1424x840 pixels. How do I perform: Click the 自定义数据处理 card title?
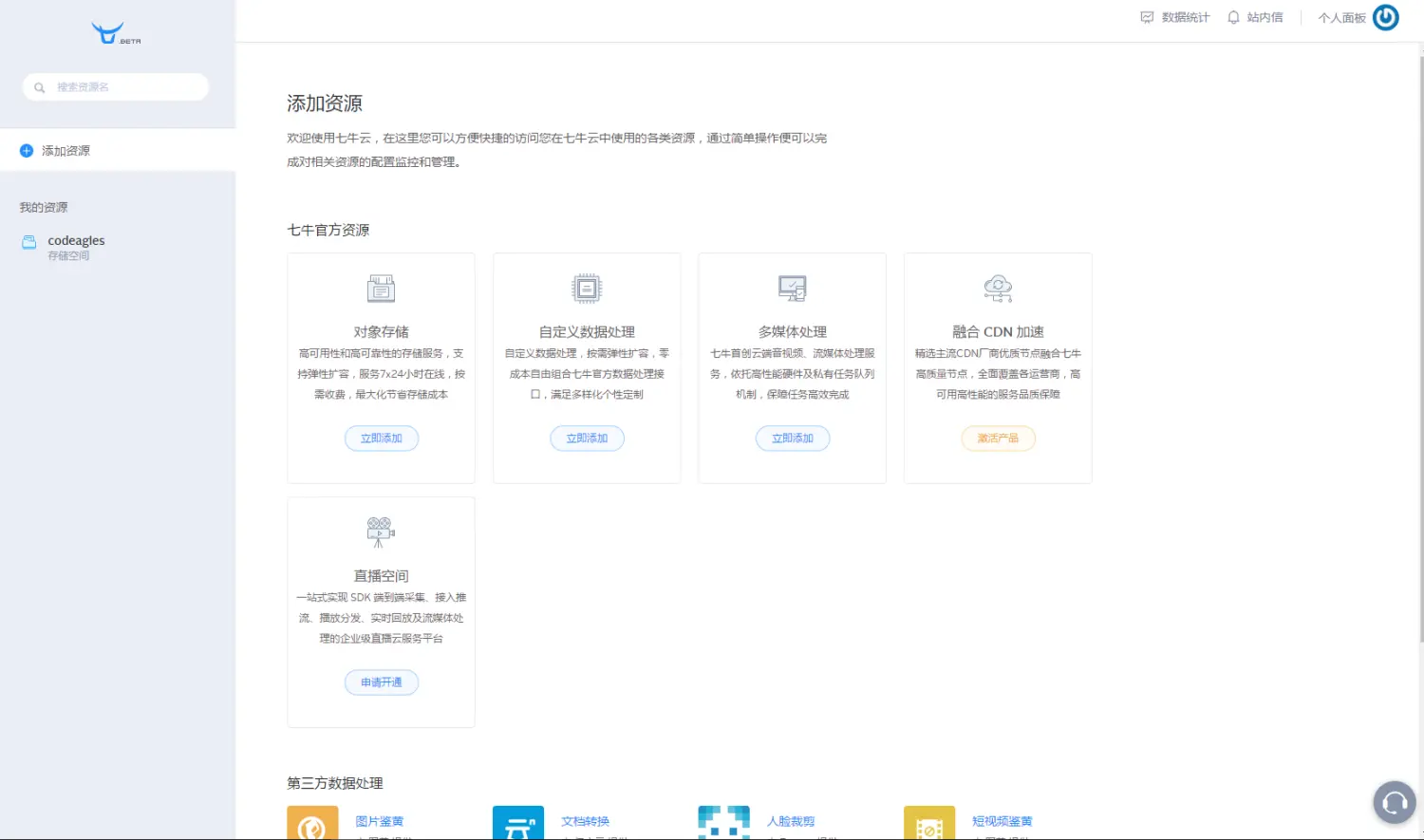click(x=587, y=332)
